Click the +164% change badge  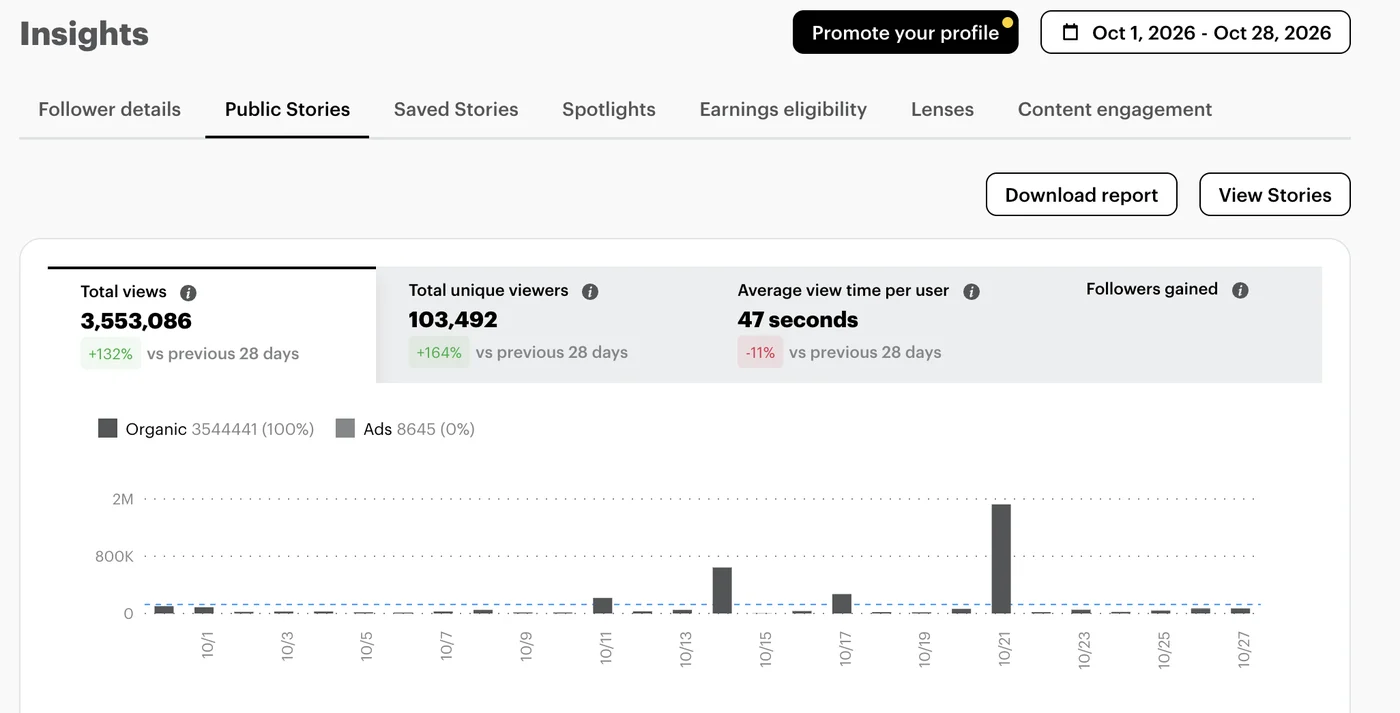[439, 352]
